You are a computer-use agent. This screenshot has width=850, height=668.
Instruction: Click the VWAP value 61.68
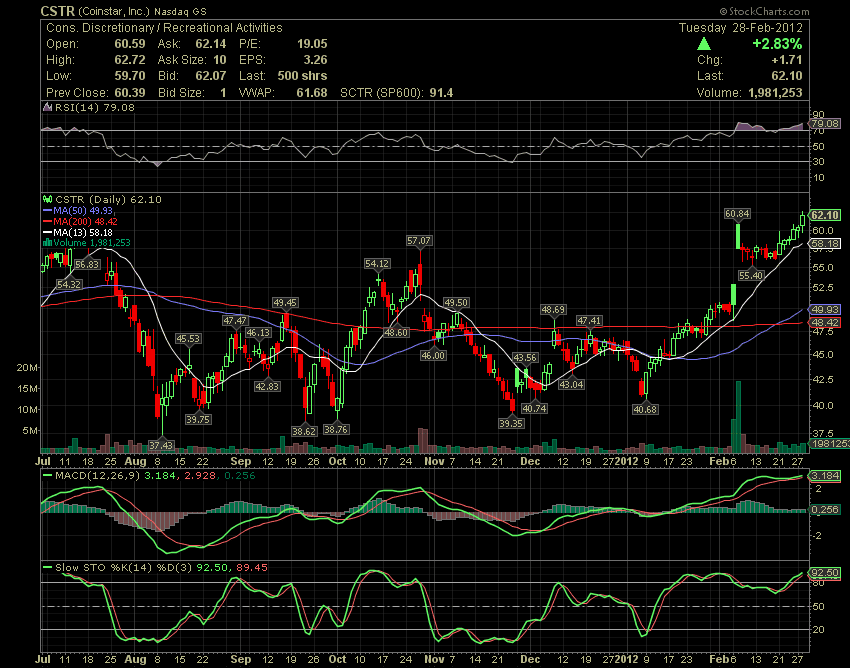click(312, 93)
